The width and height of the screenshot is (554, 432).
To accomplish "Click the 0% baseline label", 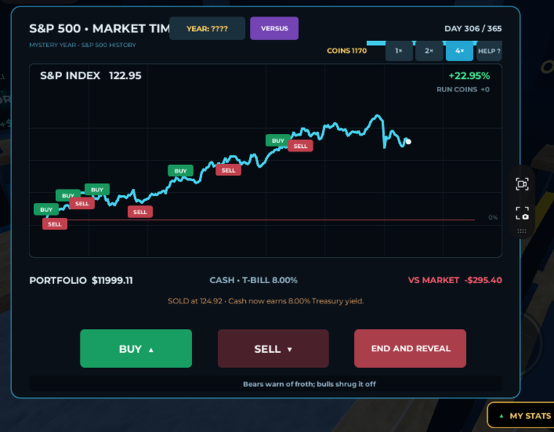I will coord(493,218).
